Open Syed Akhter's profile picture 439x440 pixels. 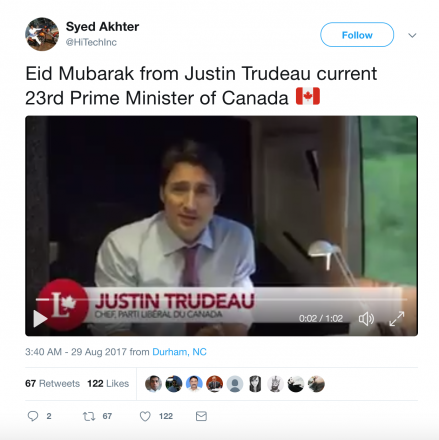tap(42, 34)
